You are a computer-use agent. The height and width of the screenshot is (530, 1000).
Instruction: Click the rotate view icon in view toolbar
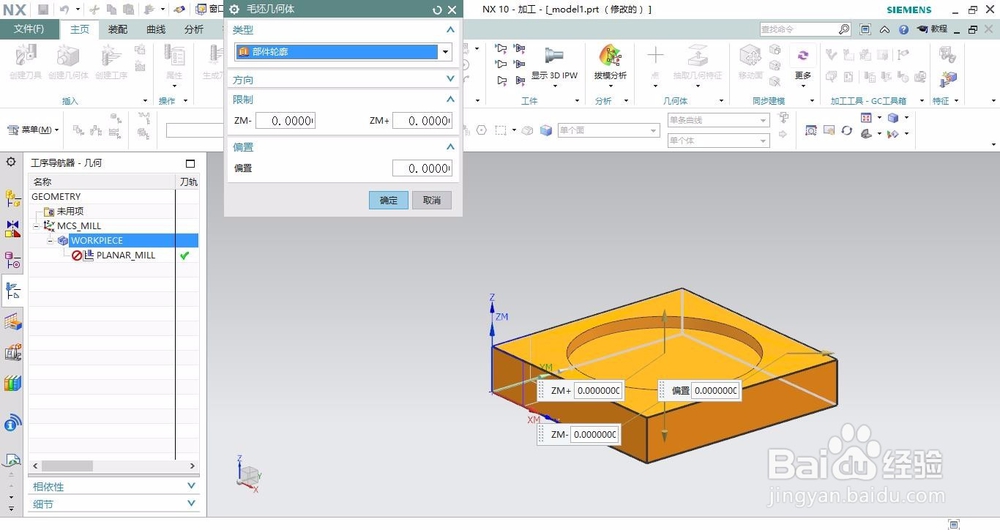point(846,131)
